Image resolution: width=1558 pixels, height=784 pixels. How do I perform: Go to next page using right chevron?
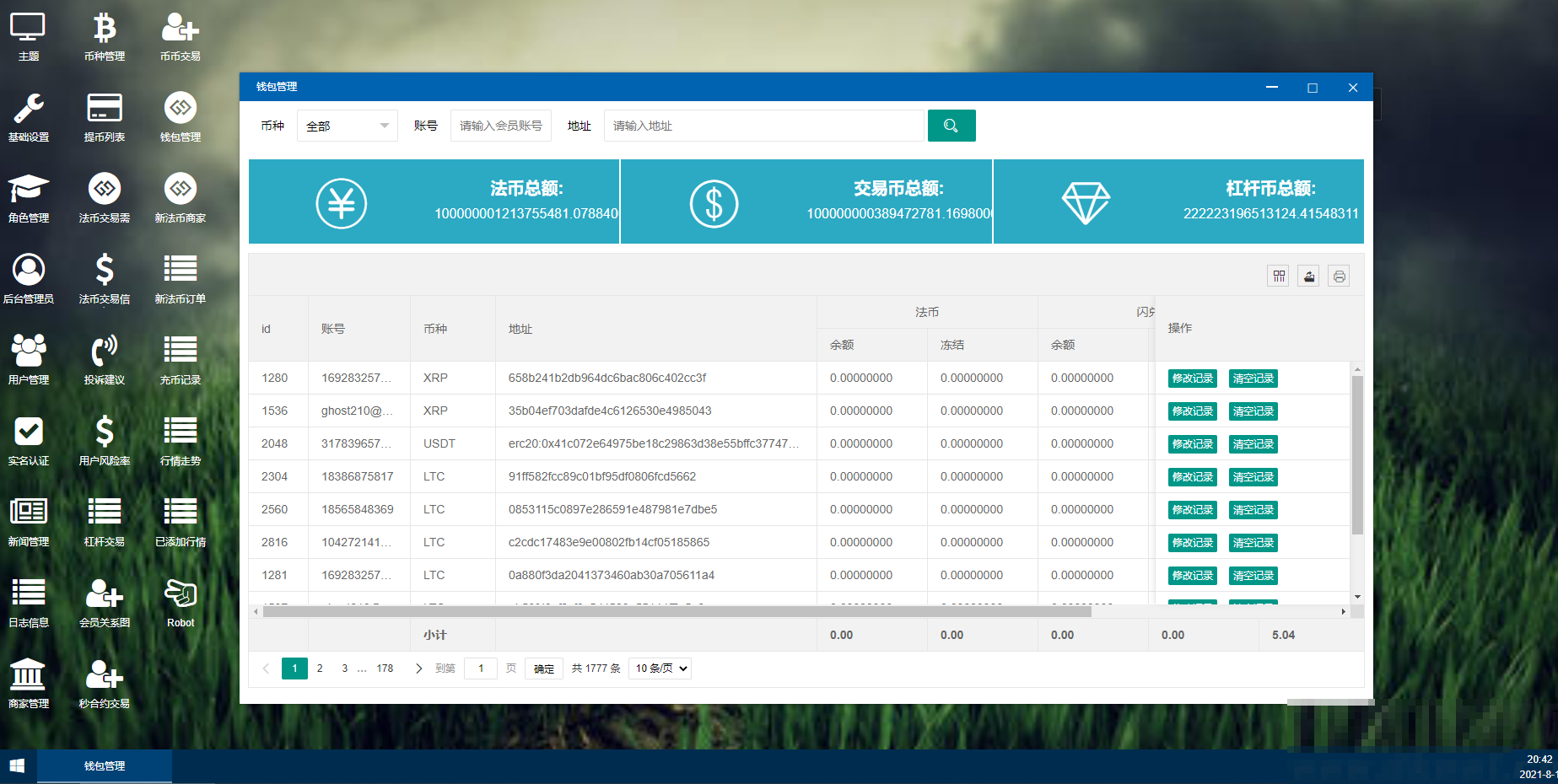click(x=418, y=669)
